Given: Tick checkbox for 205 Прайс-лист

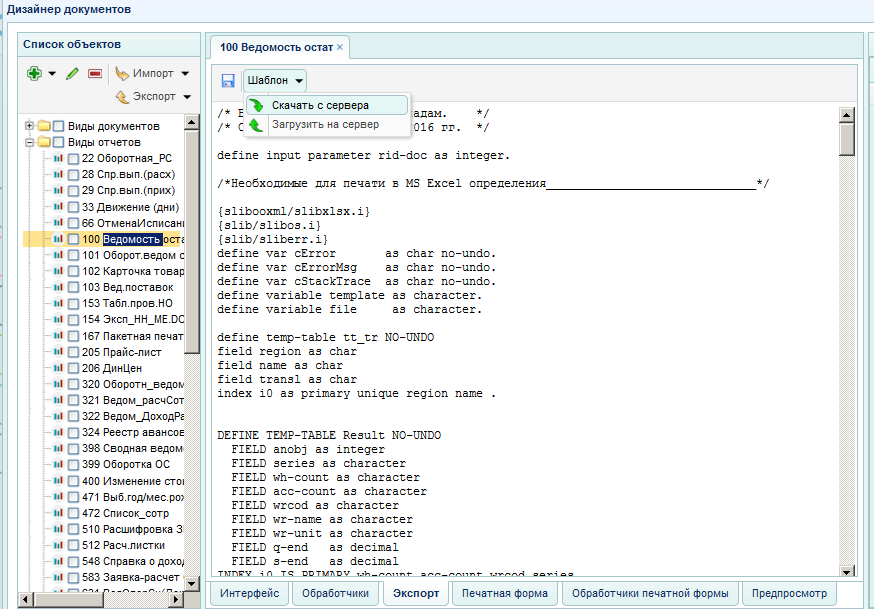Looking at the screenshot, I should coord(73,352).
